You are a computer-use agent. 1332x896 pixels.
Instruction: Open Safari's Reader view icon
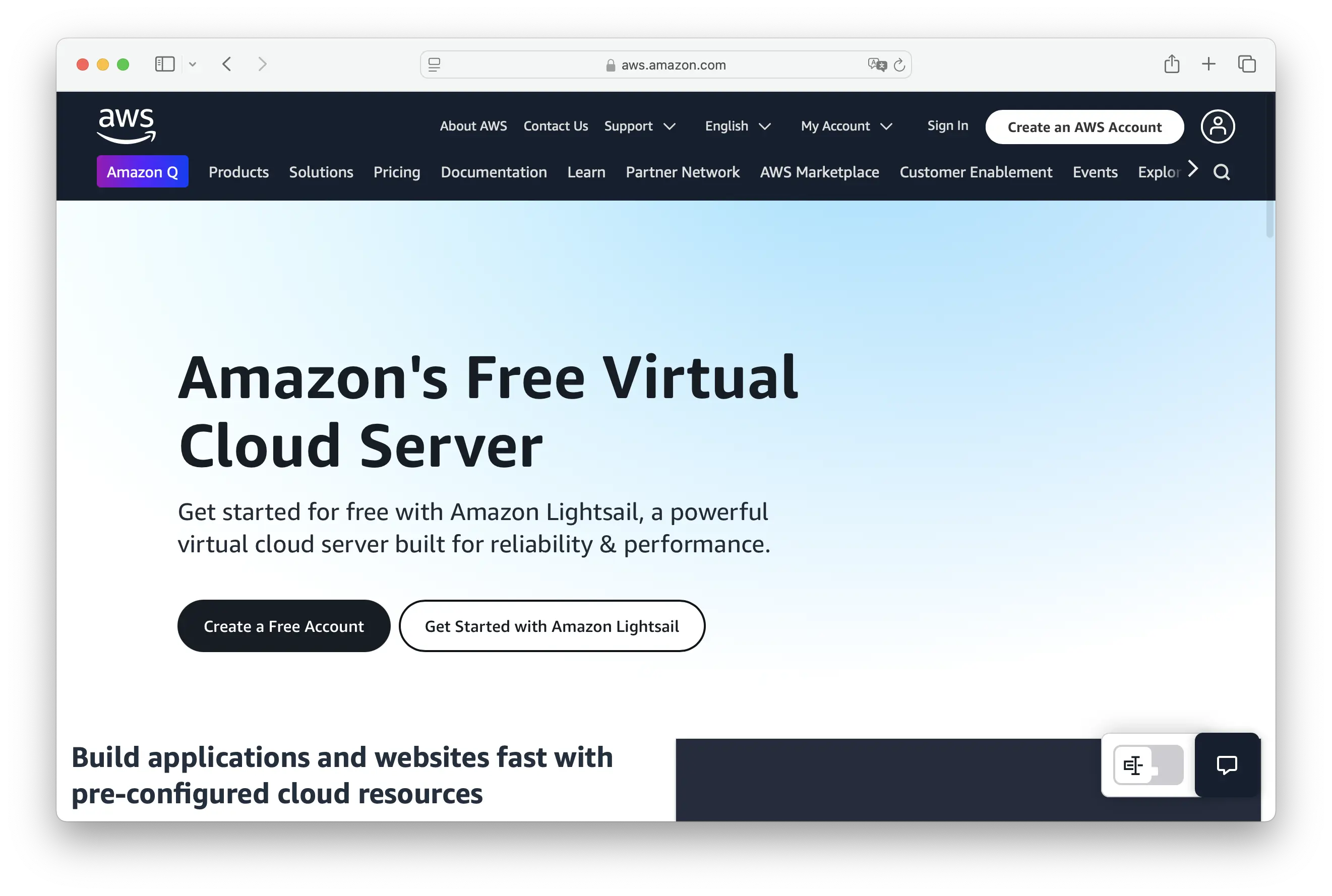435,65
